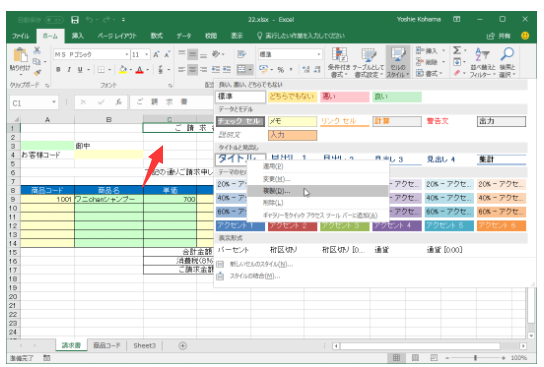Screen dimensions: 544x367
Task: Click the Save icon in title bar
Action: [x=75, y=20]
